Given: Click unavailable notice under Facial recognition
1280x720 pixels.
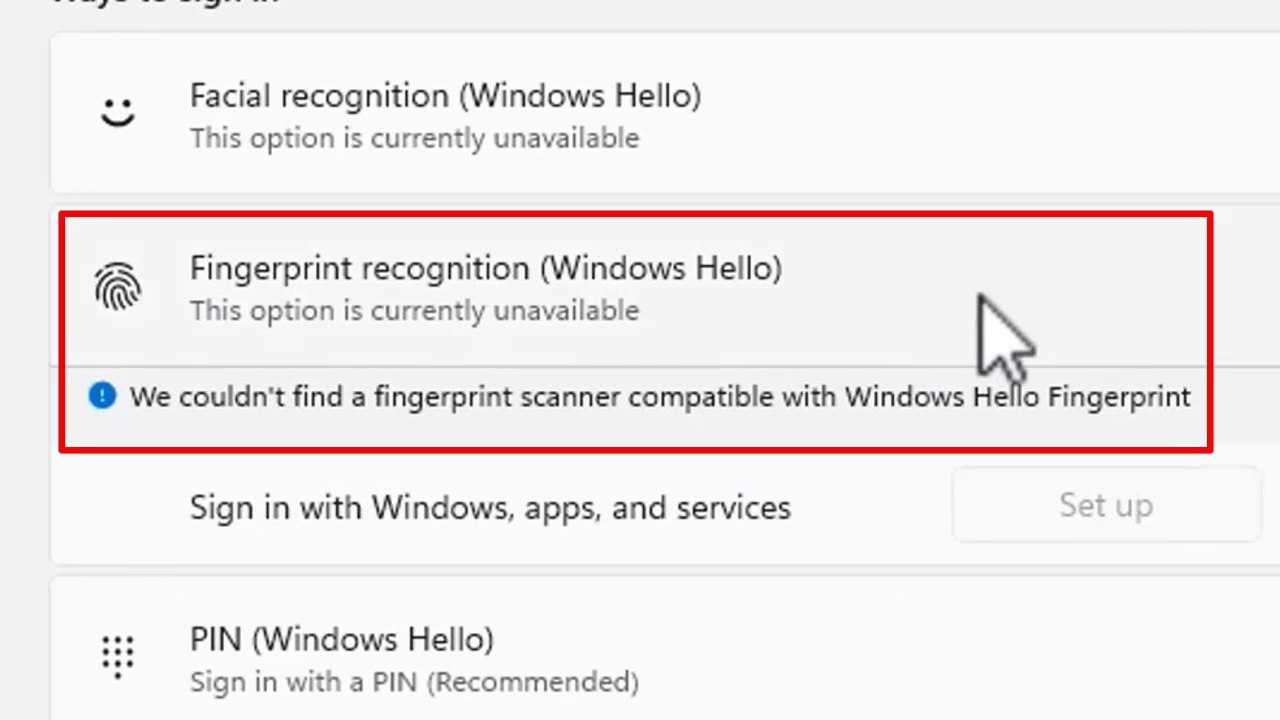Looking at the screenshot, I should pos(414,138).
